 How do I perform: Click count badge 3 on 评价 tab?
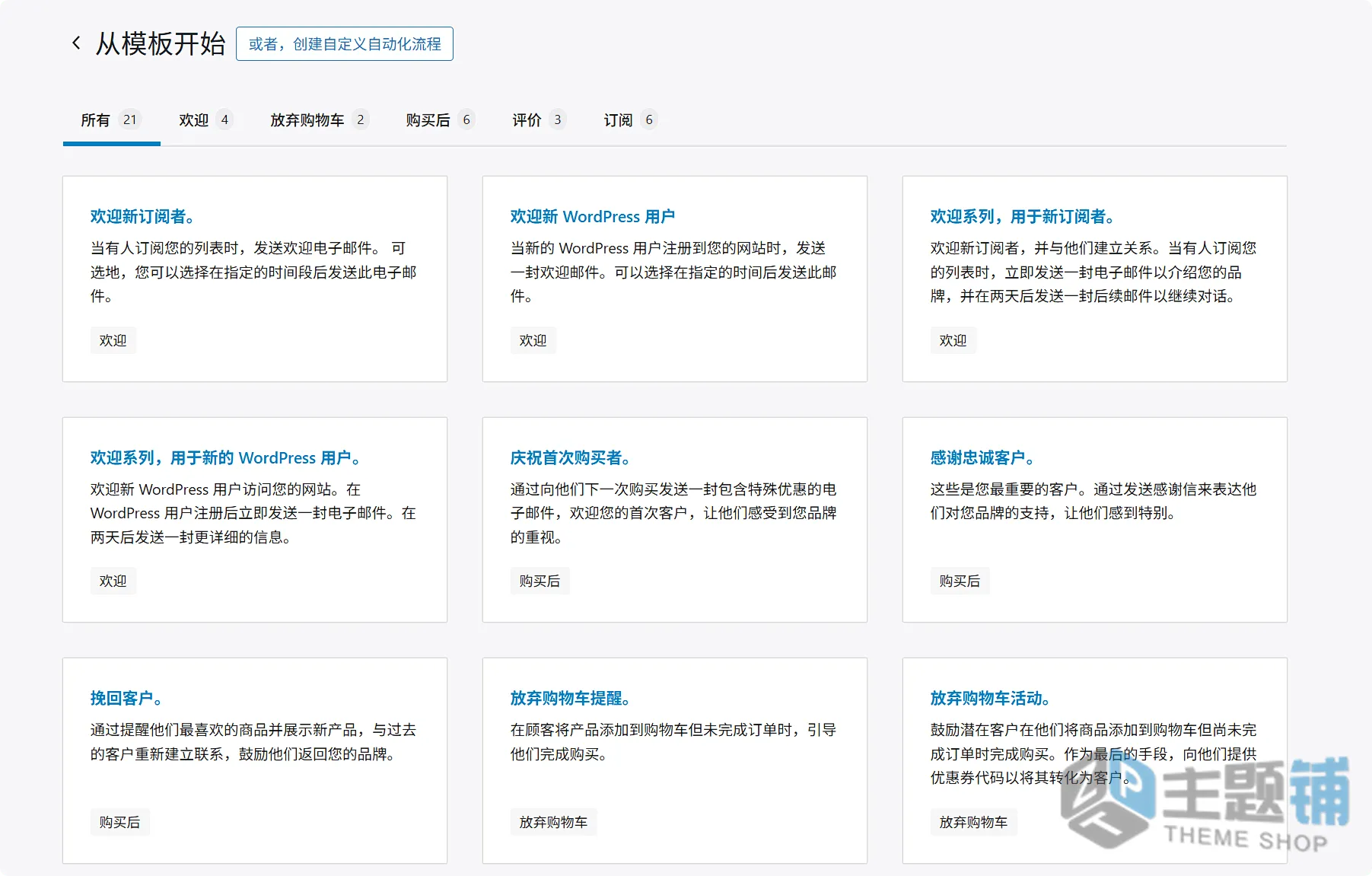tap(558, 120)
